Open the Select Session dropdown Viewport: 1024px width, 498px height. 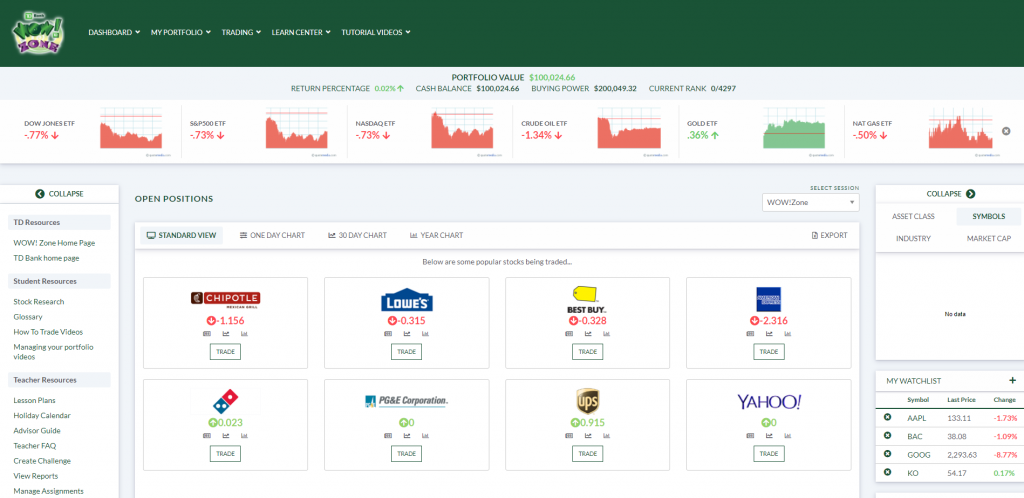point(810,202)
